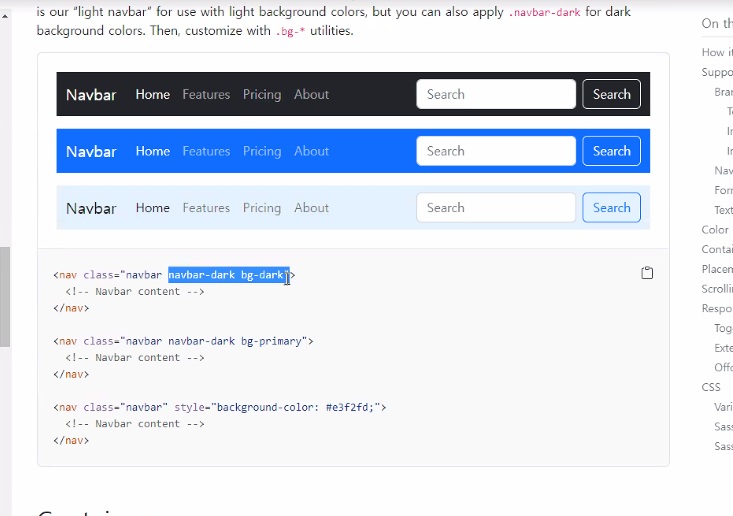Click Search button in blue navbar
Image resolution: width=733 pixels, height=516 pixels.
coord(611,151)
